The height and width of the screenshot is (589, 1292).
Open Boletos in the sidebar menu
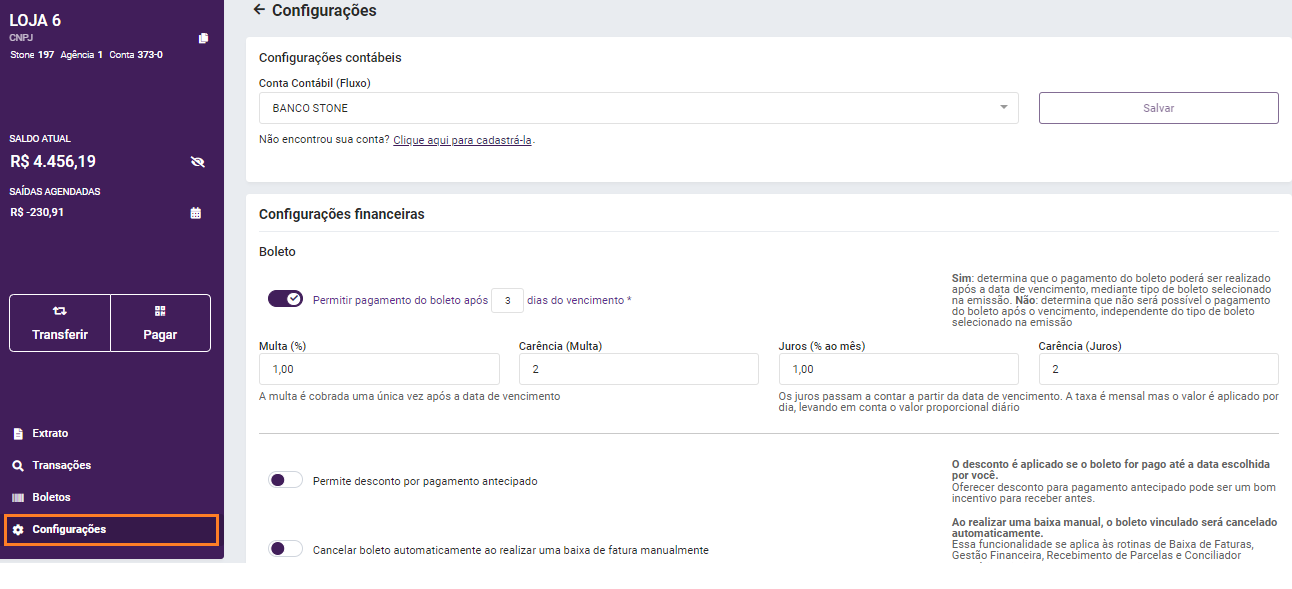point(51,498)
